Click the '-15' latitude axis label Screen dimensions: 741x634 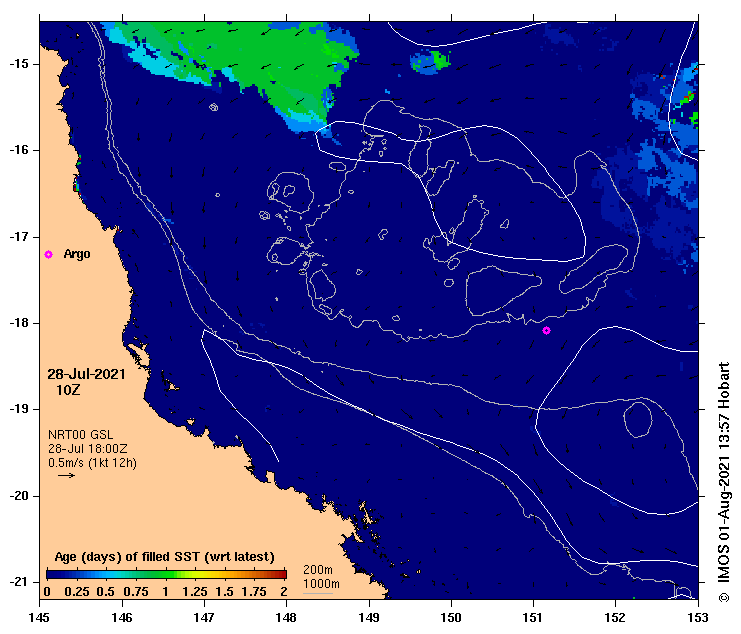click(19, 64)
